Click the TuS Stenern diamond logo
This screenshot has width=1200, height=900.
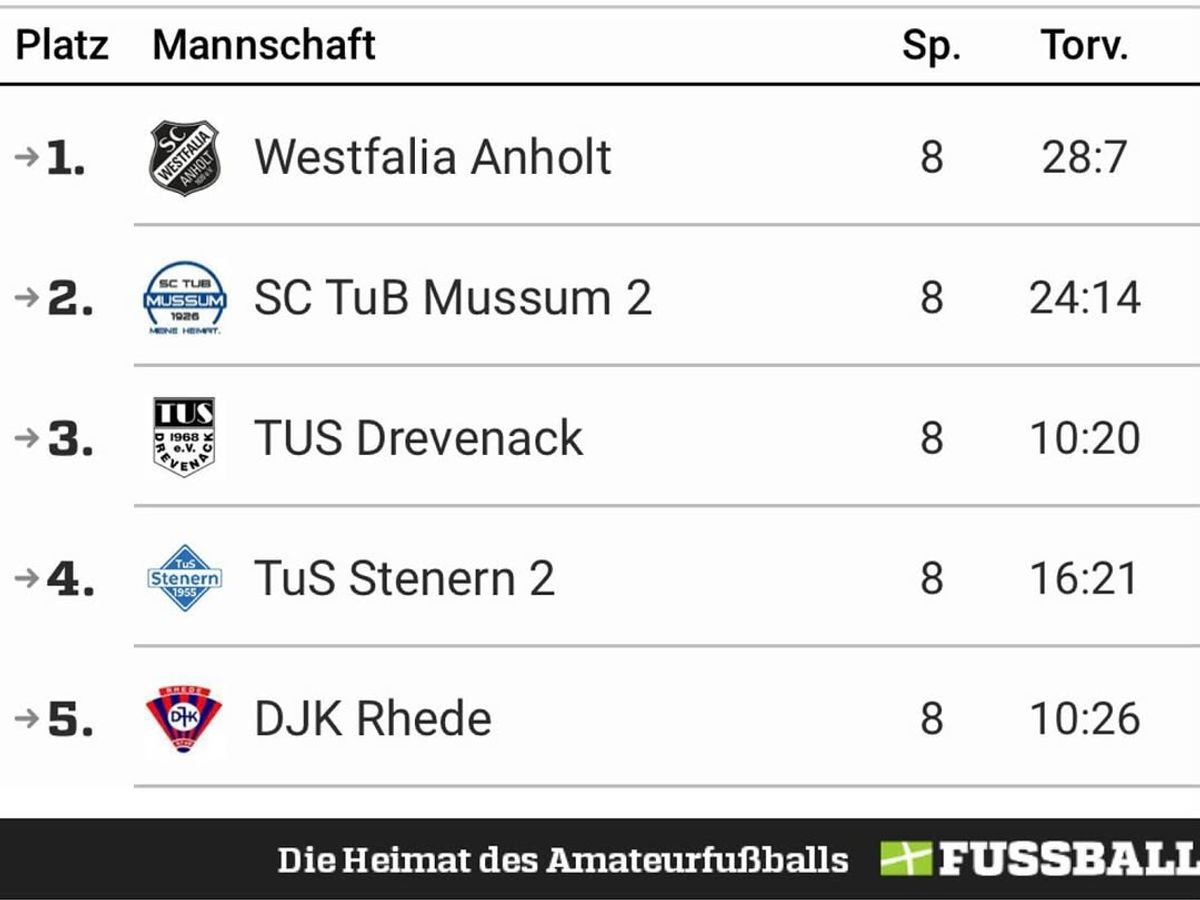pos(184,578)
